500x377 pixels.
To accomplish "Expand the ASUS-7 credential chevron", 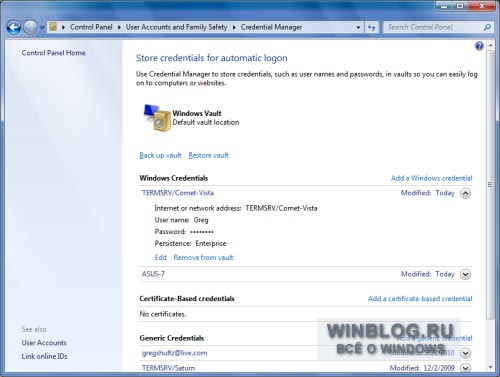I will point(465,274).
